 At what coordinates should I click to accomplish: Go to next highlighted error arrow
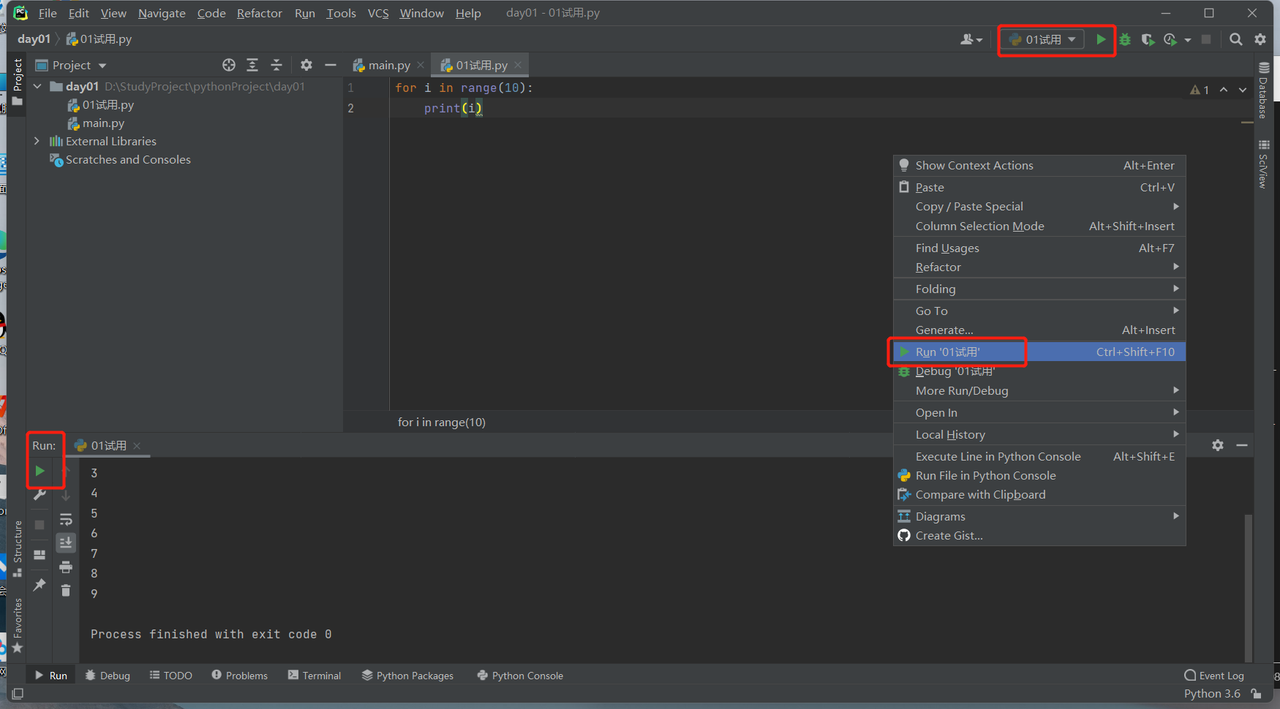tap(1243, 90)
